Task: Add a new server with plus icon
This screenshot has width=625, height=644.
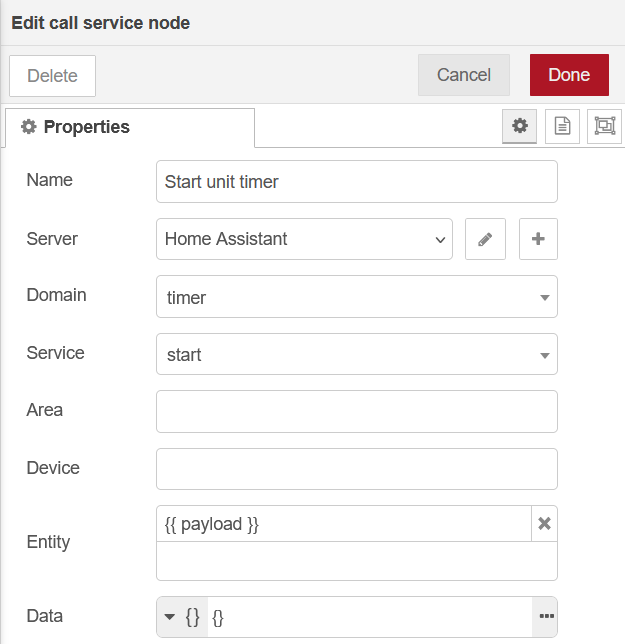Action: (538, 239)
